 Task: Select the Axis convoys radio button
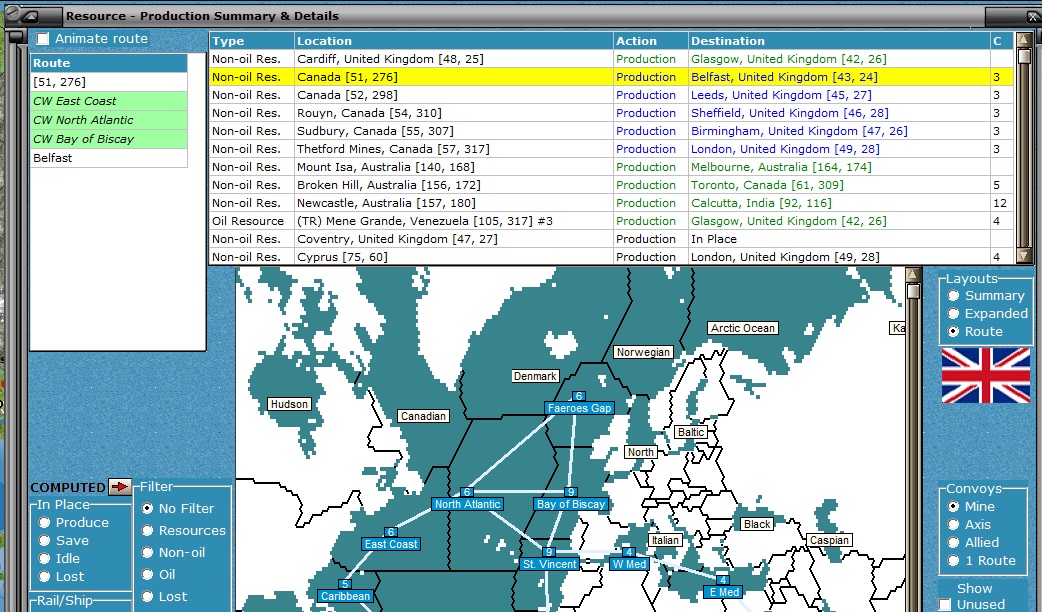[954, 525]
